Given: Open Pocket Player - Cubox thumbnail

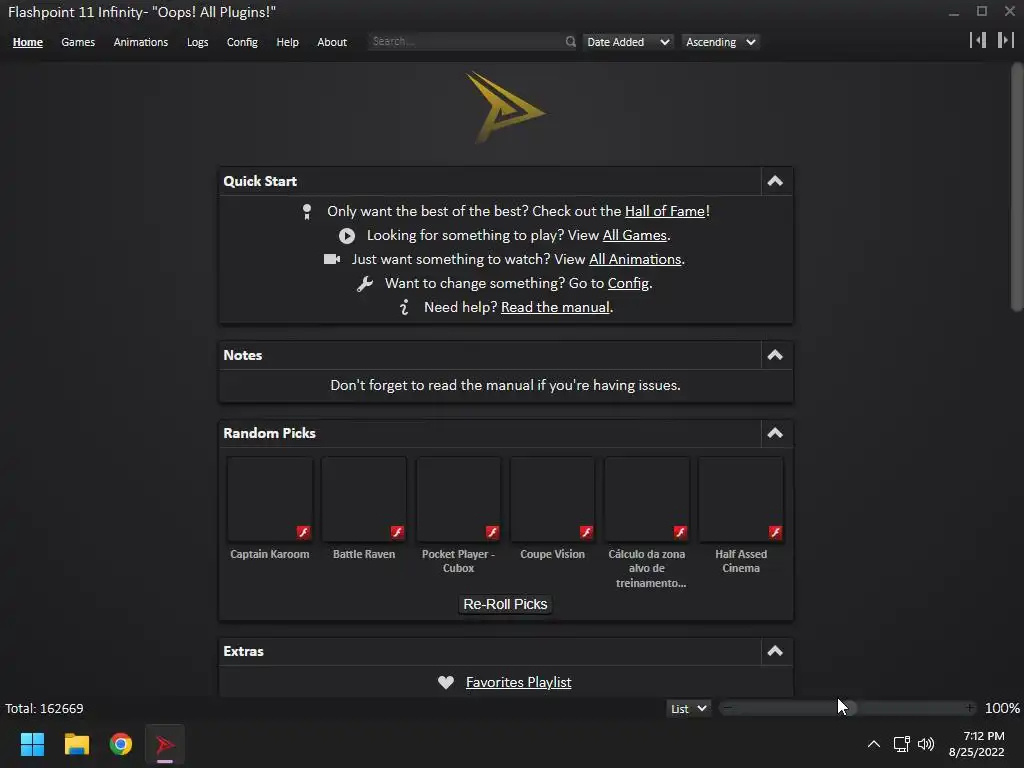Looking at the screenshot, I should [x=458, y=500].
